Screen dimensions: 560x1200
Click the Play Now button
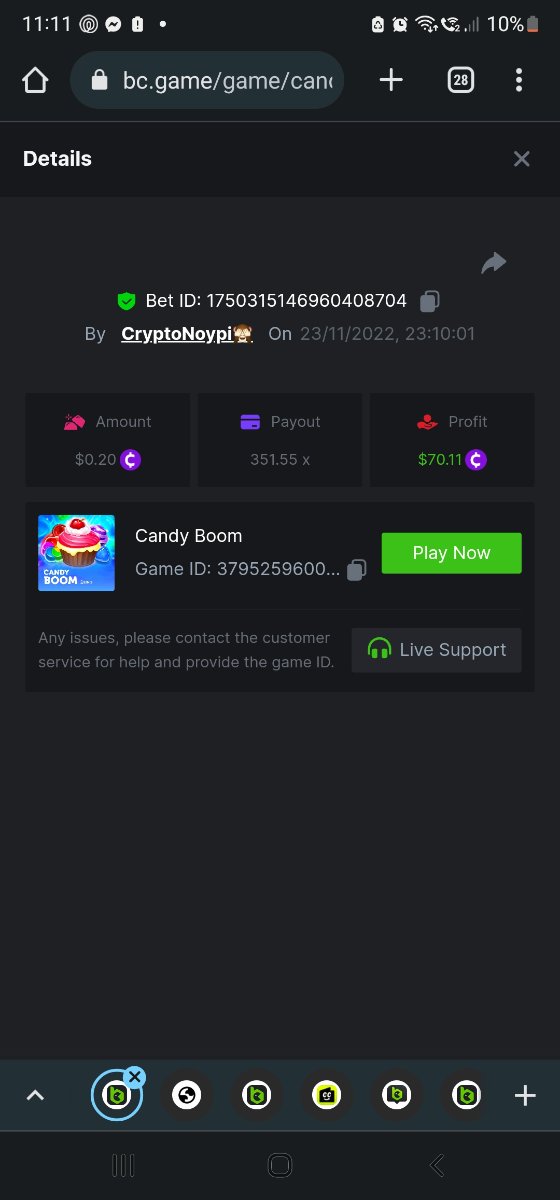point(451,553)
